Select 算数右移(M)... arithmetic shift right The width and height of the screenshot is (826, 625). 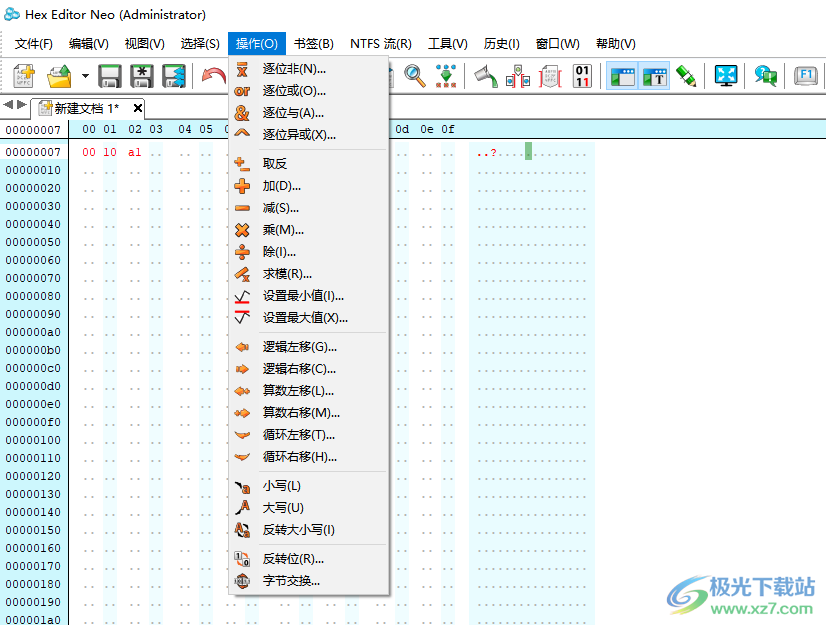[309, 413]
